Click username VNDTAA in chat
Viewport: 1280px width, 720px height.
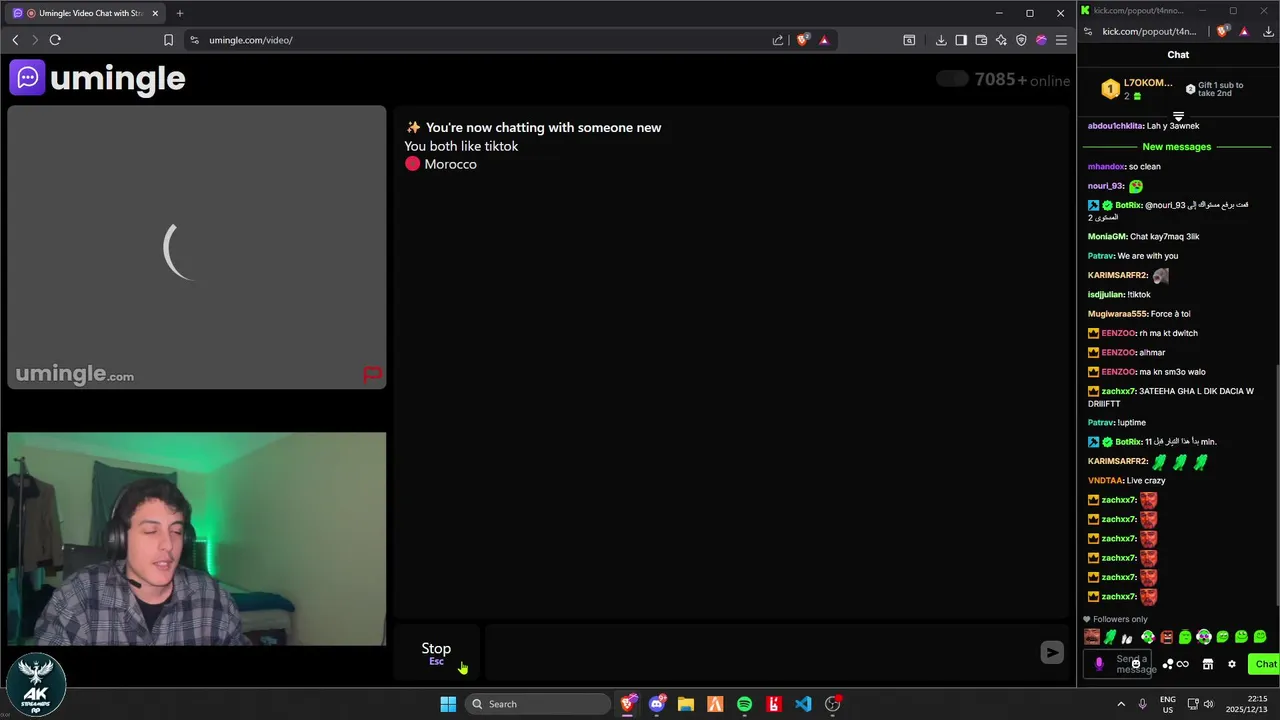(x=1105, y=481)
